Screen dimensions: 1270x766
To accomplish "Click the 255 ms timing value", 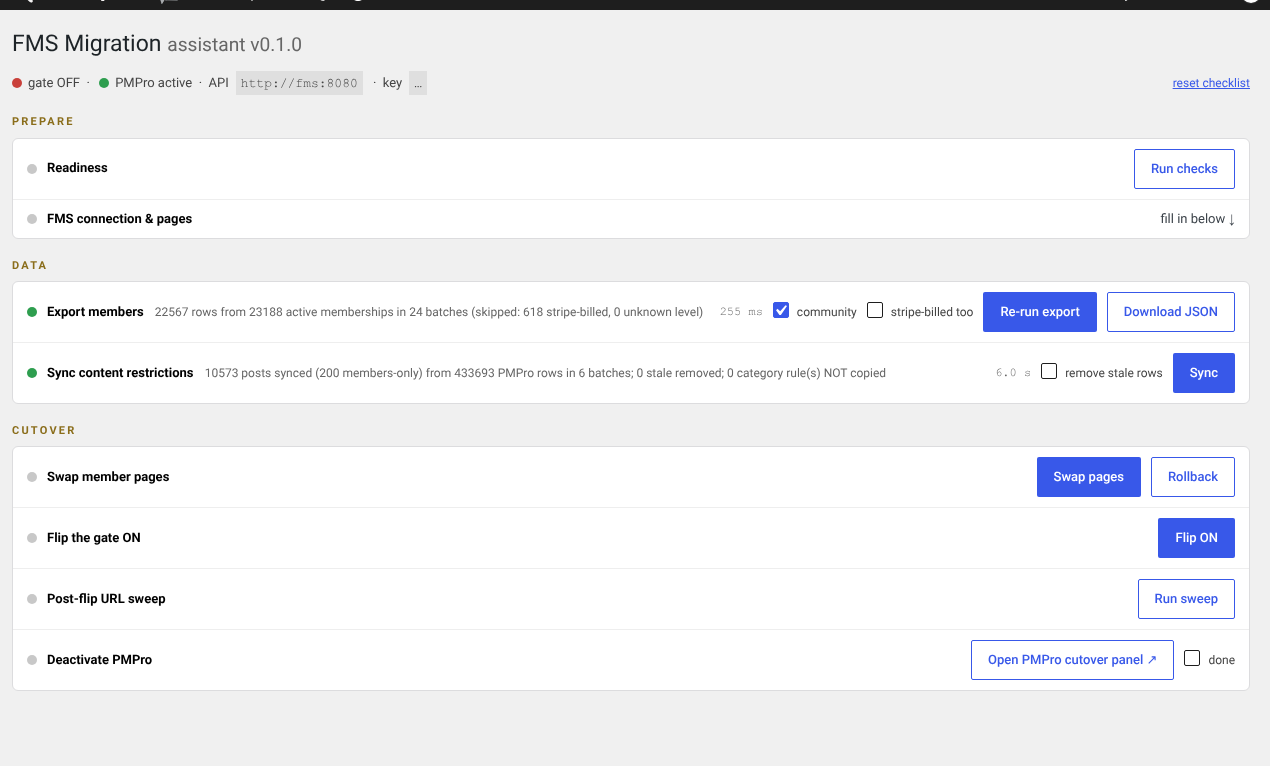I will point(741,312).
